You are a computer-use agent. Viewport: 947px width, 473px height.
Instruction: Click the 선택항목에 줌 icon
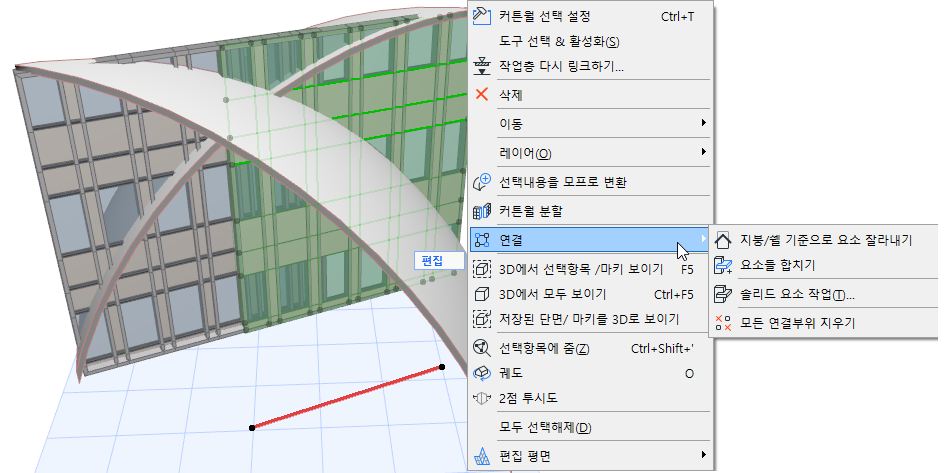click(481, 348)
